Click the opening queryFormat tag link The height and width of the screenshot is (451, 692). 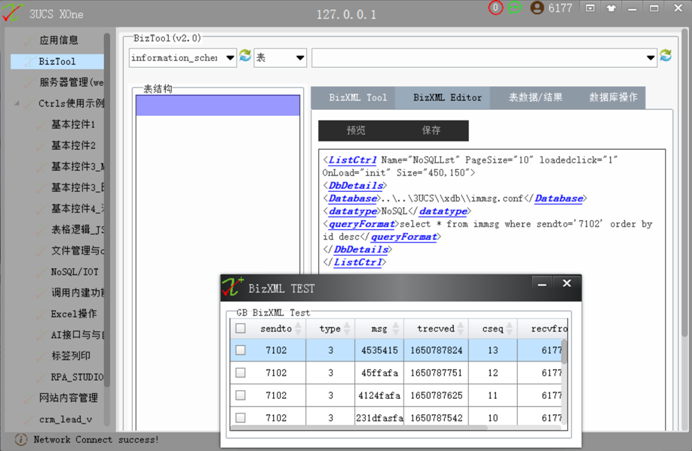pyautogui.click(x=361, y=224)
